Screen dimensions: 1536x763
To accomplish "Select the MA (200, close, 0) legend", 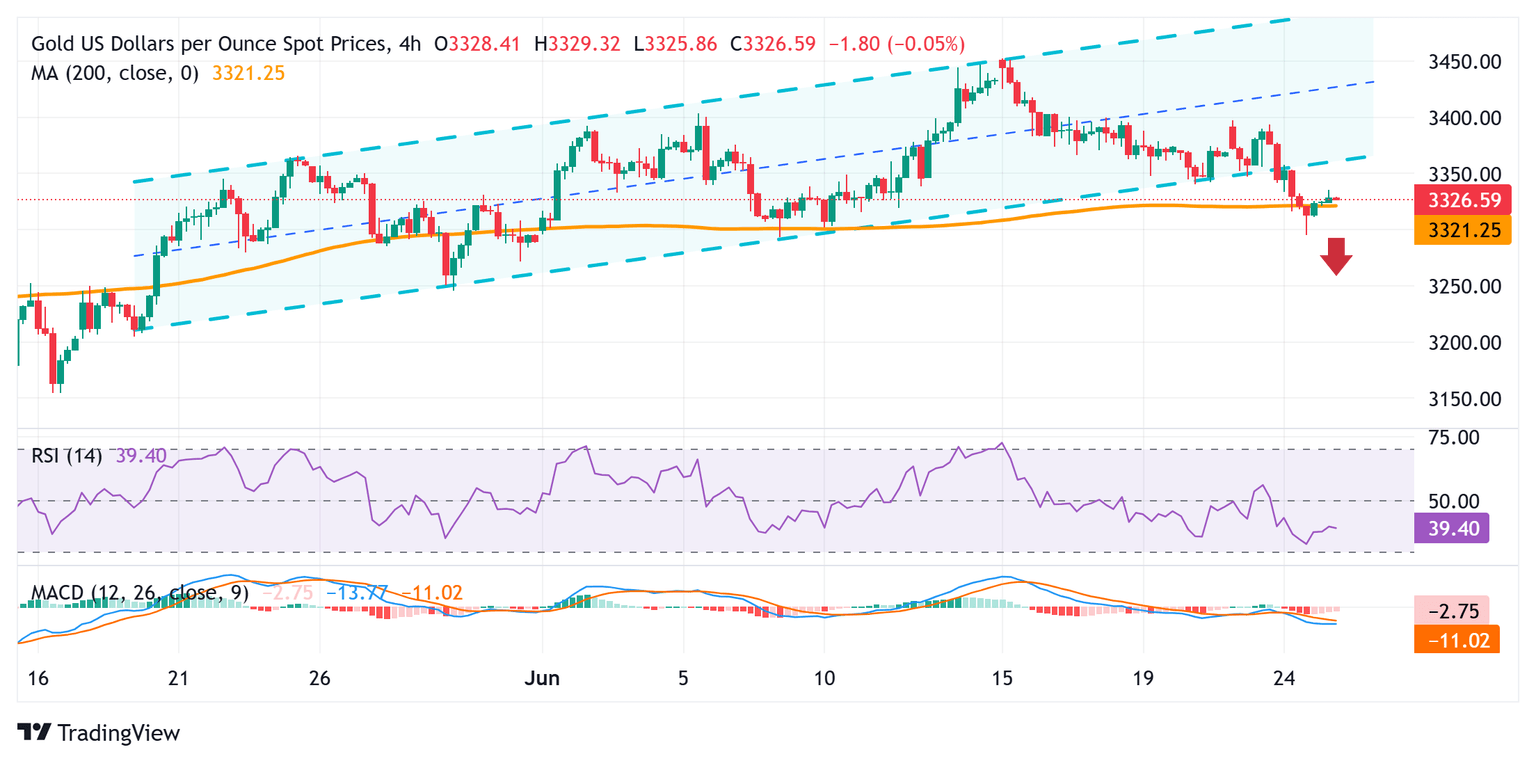I will tap(115, 73).
